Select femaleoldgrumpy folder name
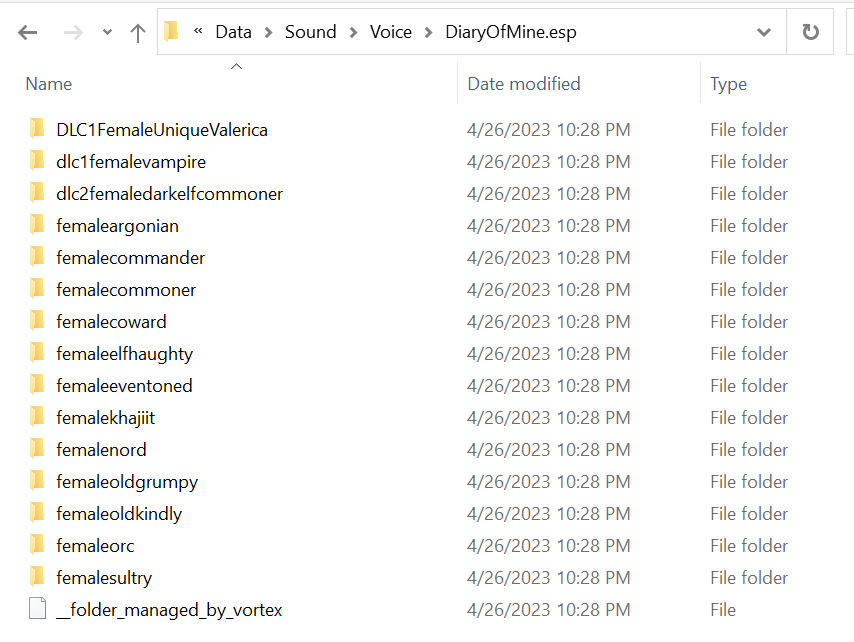The height and width of the screenshot is (642, 854). (x=127, y=482)
